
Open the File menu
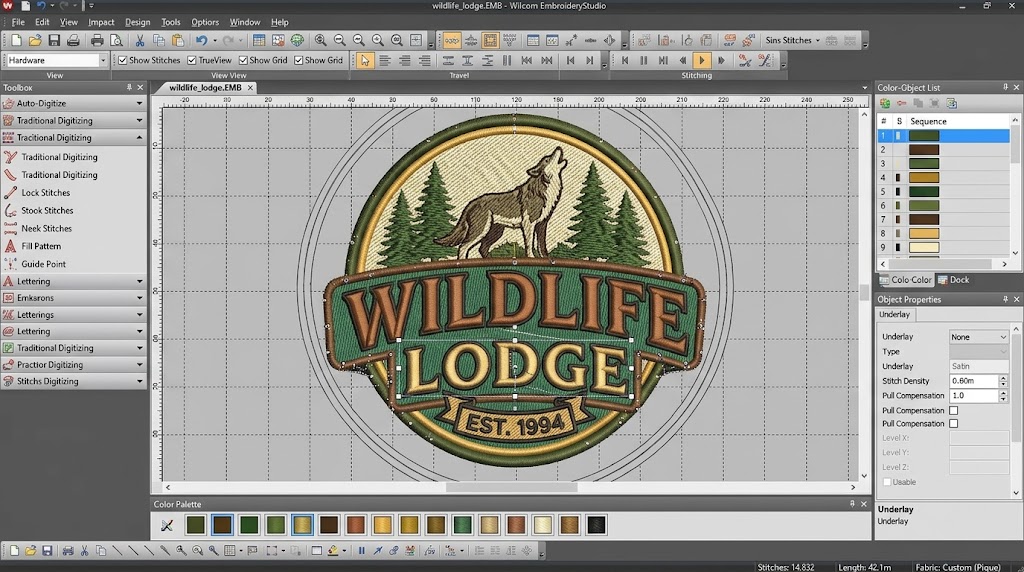pyautogui.click(x=18, y=22)
